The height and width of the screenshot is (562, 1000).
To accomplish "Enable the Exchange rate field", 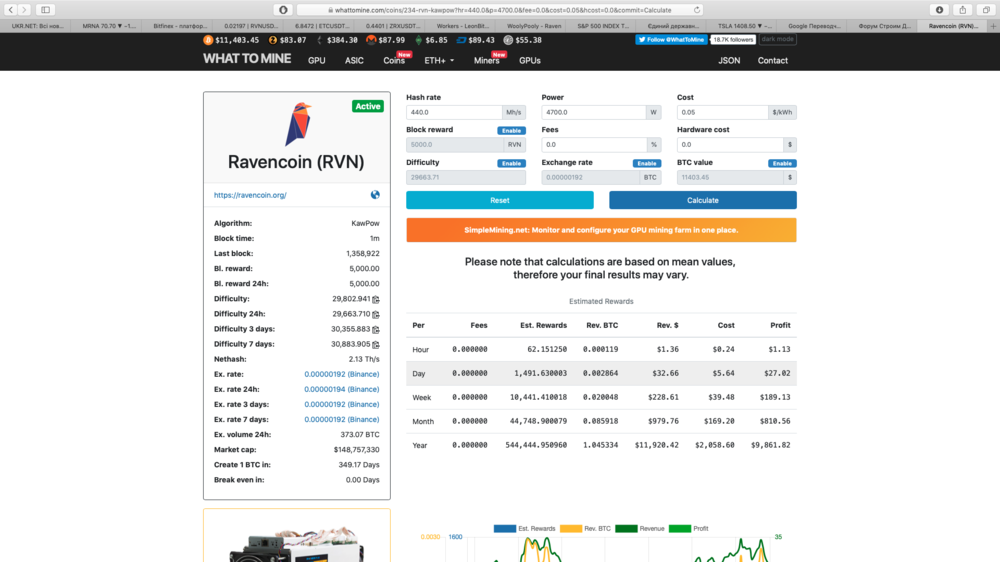I will coord(647,163).
